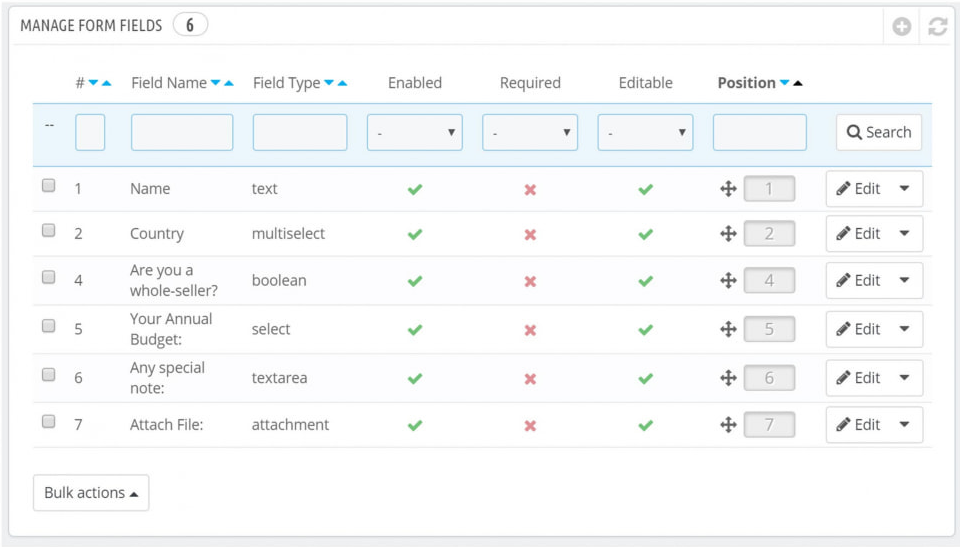Toggle Required cross for Attach File field
This screenshot has width=960, height=547.
coord(530,426)
